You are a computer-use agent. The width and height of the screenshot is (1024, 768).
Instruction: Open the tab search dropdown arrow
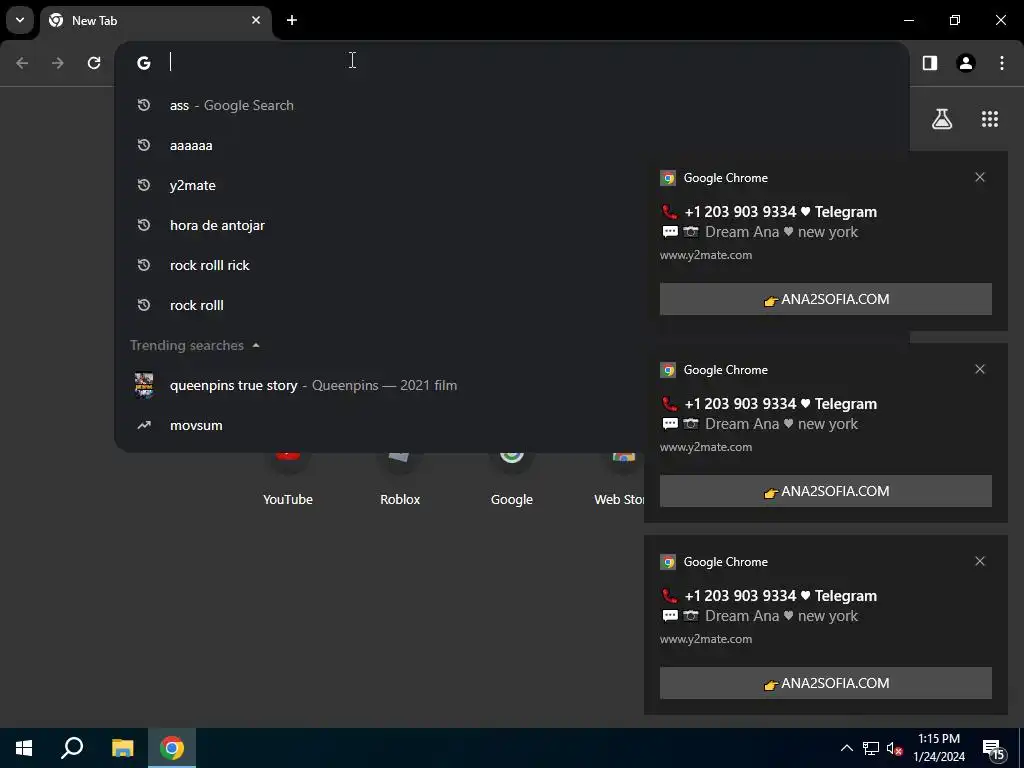tap(20, 20)
